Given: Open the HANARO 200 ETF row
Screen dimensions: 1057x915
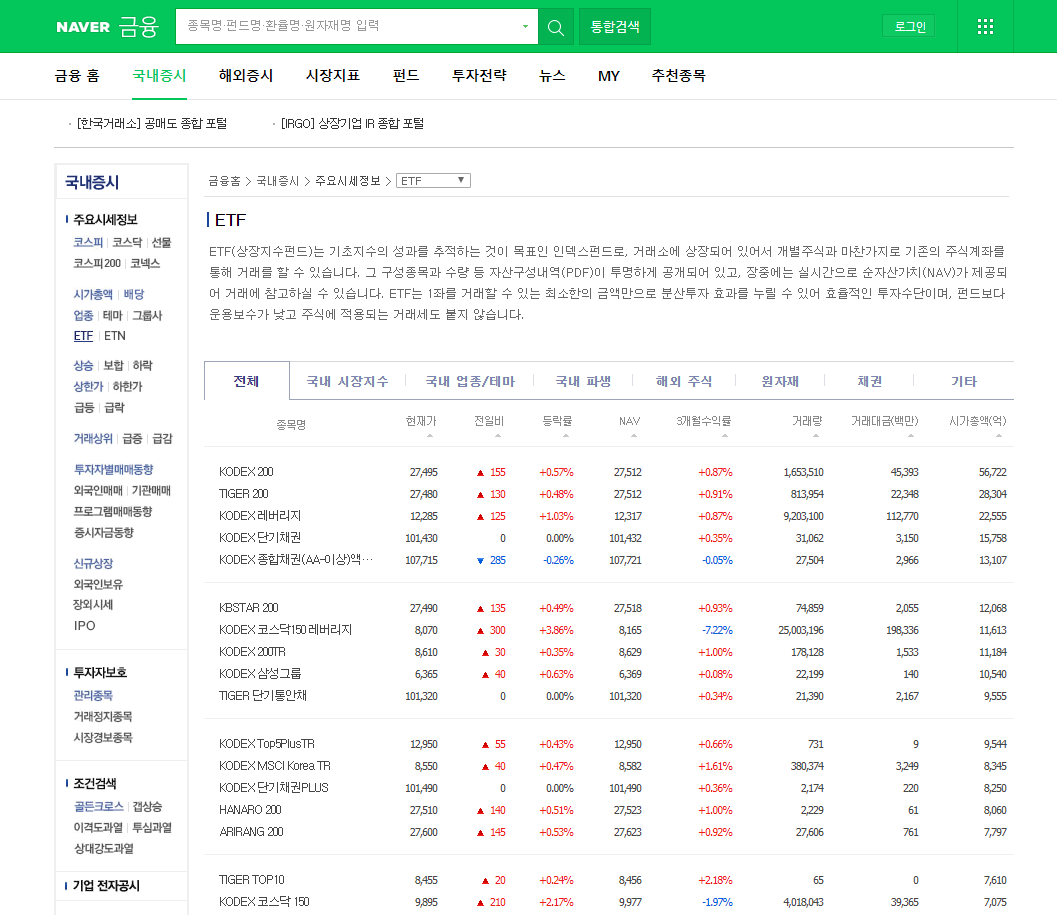Looking at the screenshot, I should [x=250, y=810].
